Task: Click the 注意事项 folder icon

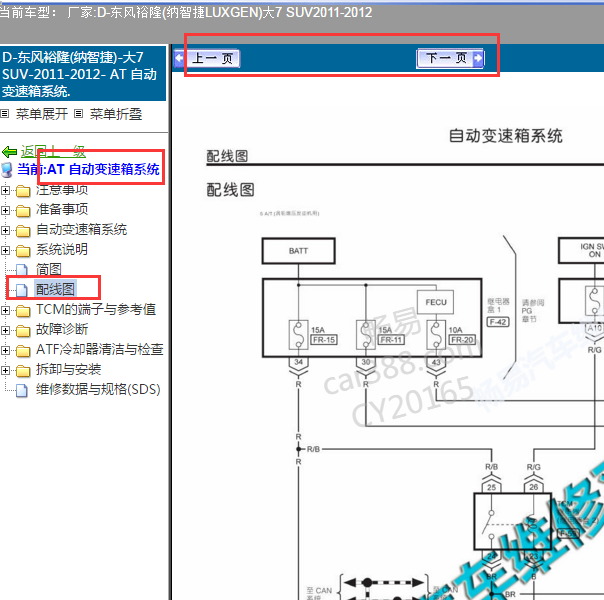Action: pyautogui.click(x=23, y=191)
